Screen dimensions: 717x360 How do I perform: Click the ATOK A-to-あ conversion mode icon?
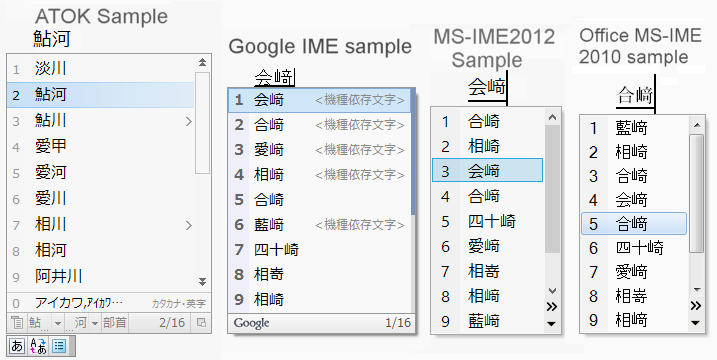38,346
